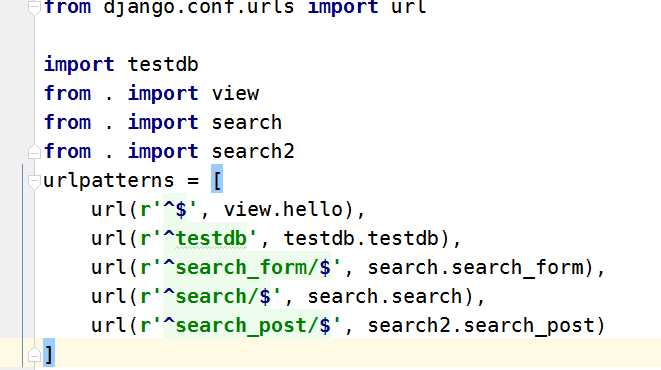661x370 pixels.
Task: Click the highlighted closing square bracket
Action: (x=49, y=353)
